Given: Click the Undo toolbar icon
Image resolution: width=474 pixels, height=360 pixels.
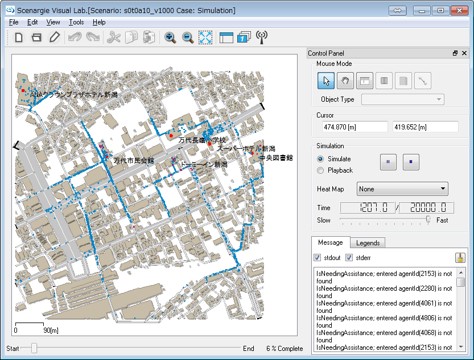Looking at the screenshot, I should click(75, 37).
